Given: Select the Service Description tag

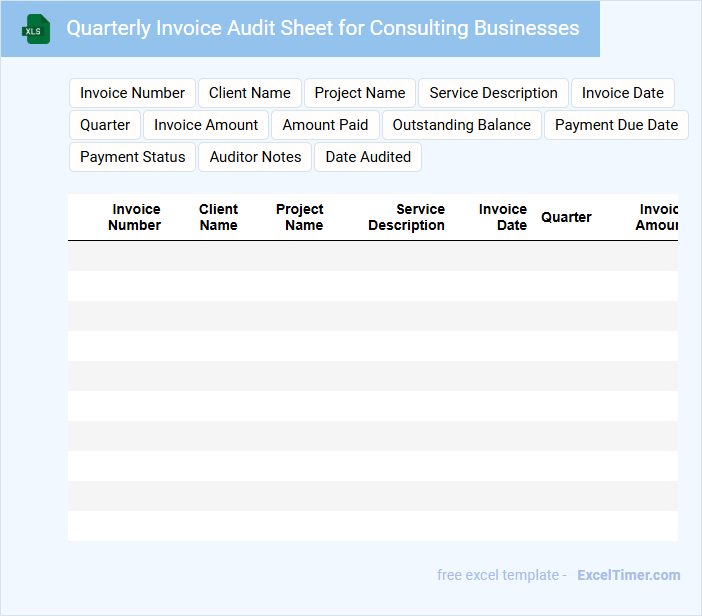Looking at the screenshot, I should (x=493, y=93).
